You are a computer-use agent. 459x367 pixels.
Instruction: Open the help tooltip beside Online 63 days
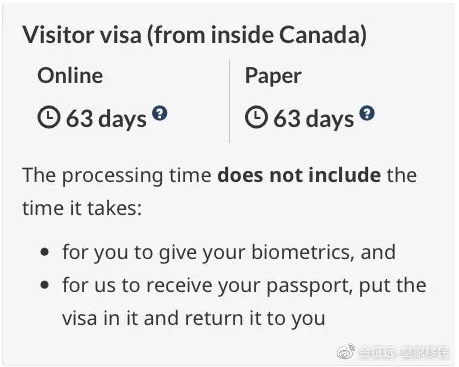(160, 113)
